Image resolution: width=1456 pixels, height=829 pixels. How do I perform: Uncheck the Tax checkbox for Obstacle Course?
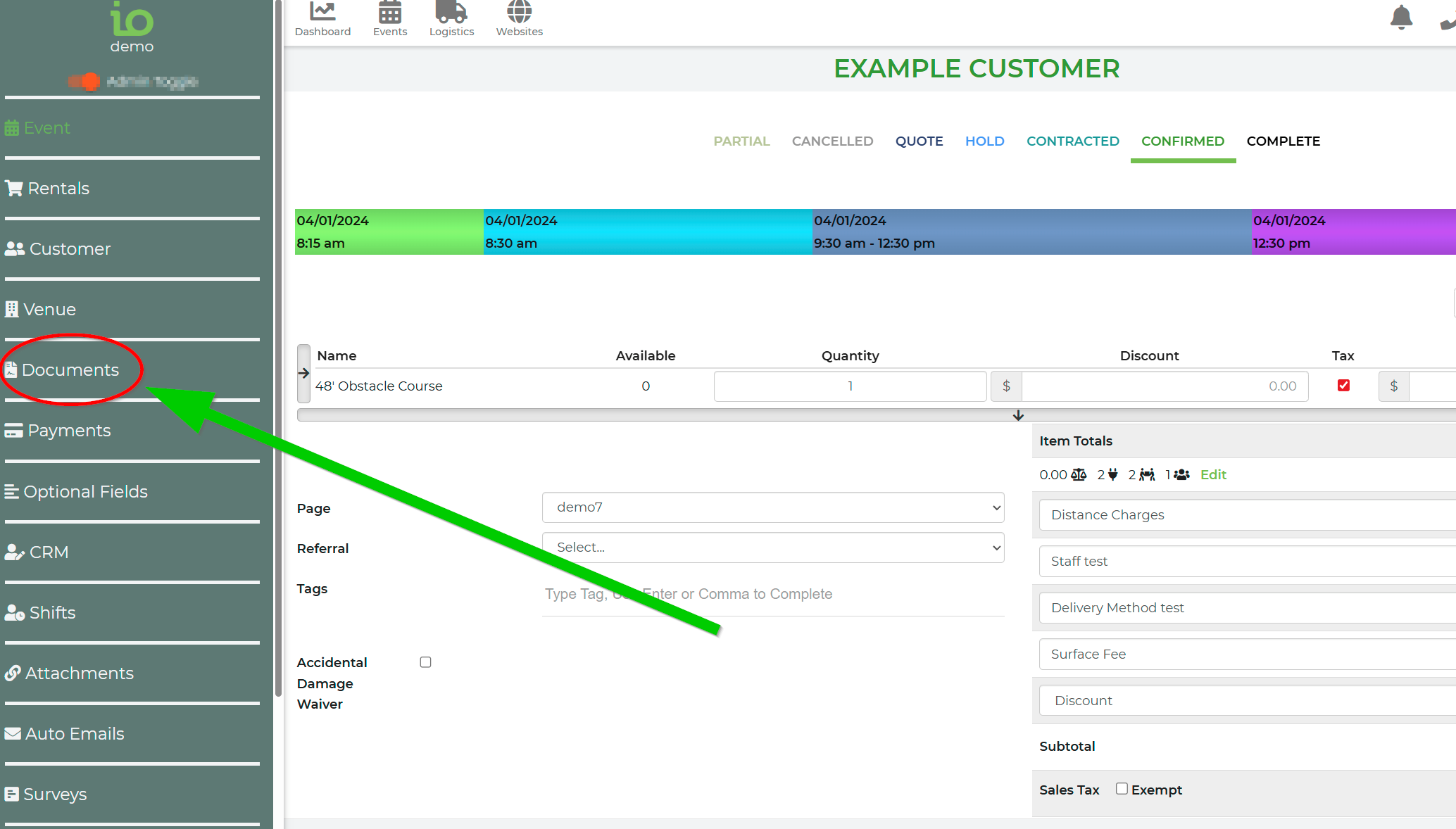1343,386
